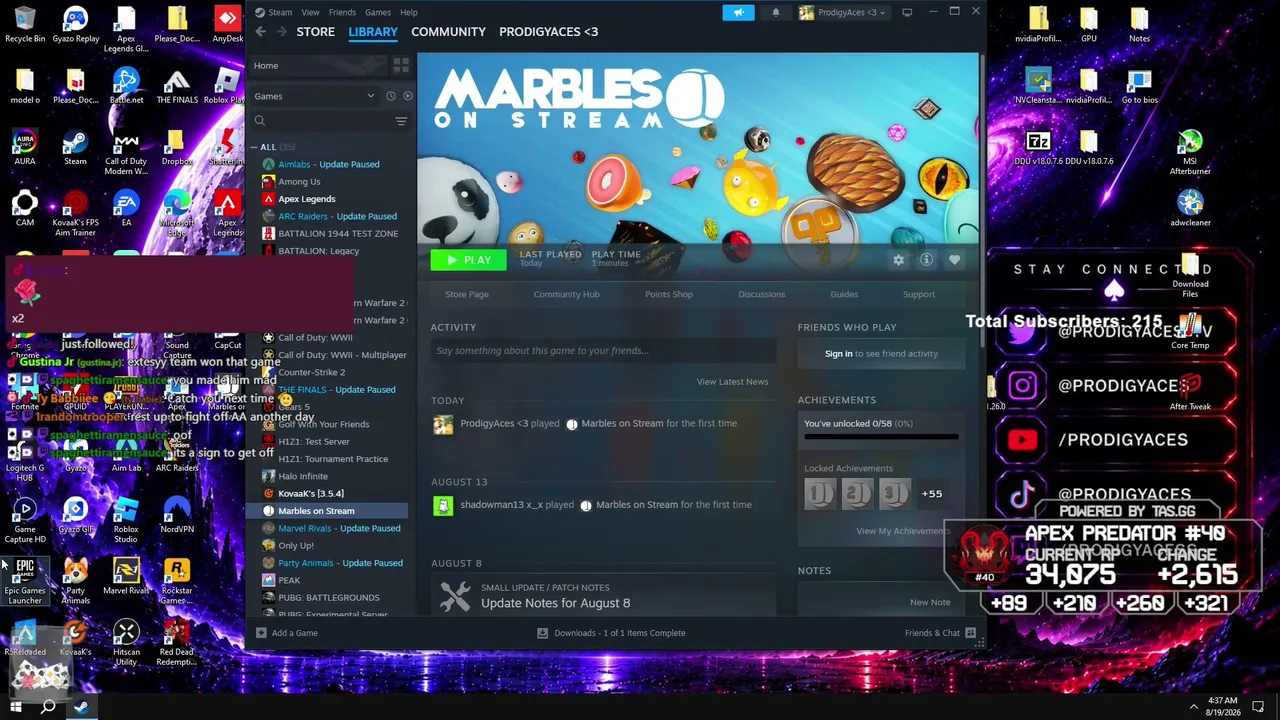Show Marbles on Stream game info
This screenshot has width=1280, height=720.
926,260
